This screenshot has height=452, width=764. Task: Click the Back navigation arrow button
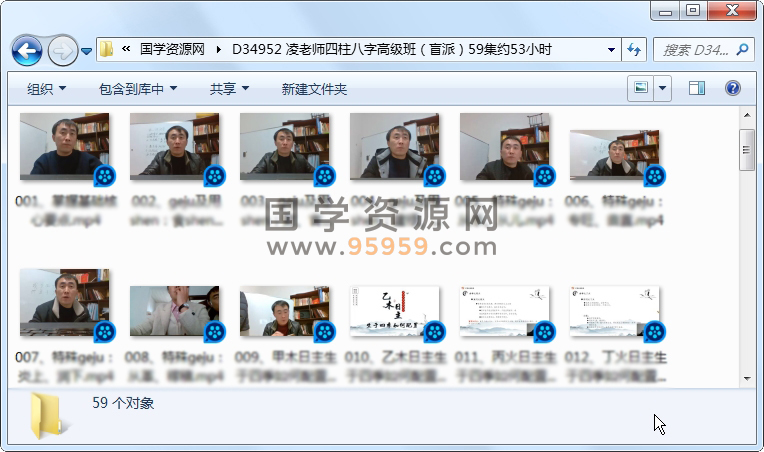point(26,49)
